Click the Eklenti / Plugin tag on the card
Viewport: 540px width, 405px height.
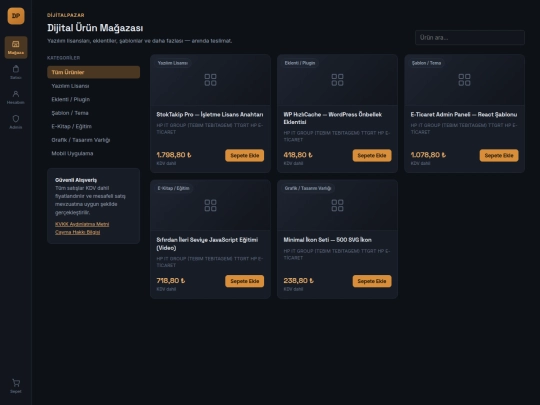click(300, 63)
